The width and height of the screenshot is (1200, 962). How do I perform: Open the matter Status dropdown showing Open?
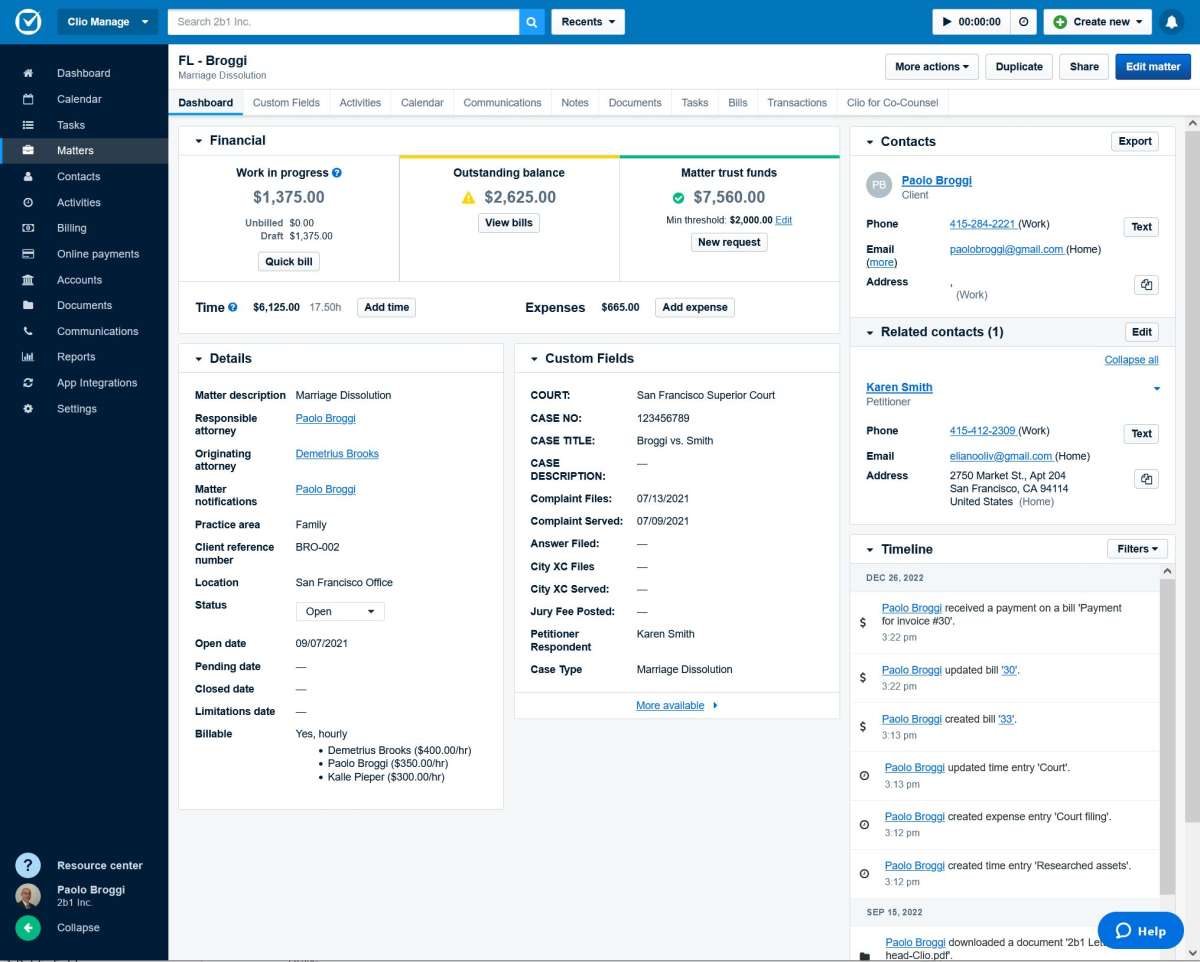[x=339, y=610]
